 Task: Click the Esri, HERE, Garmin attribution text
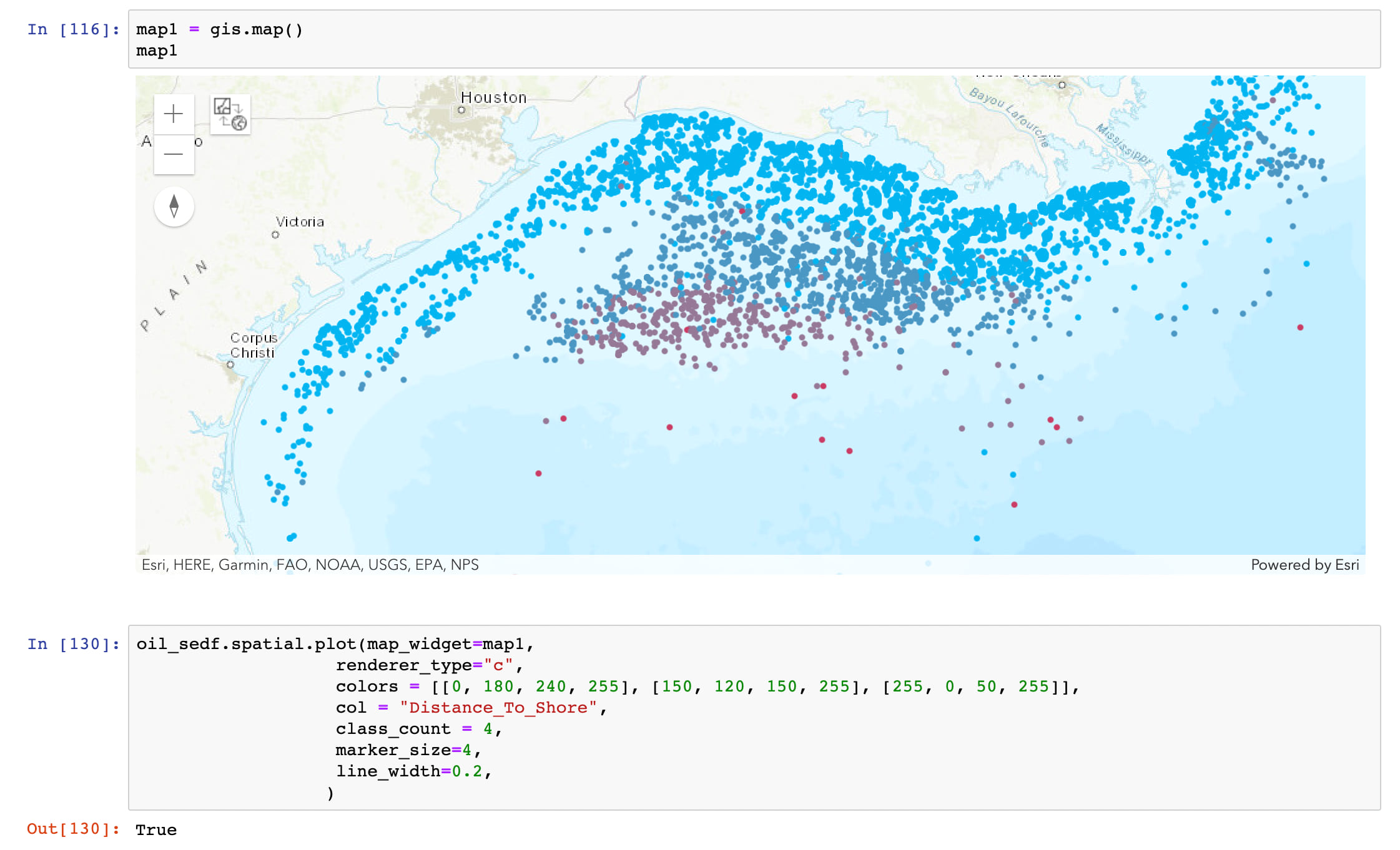310,565
